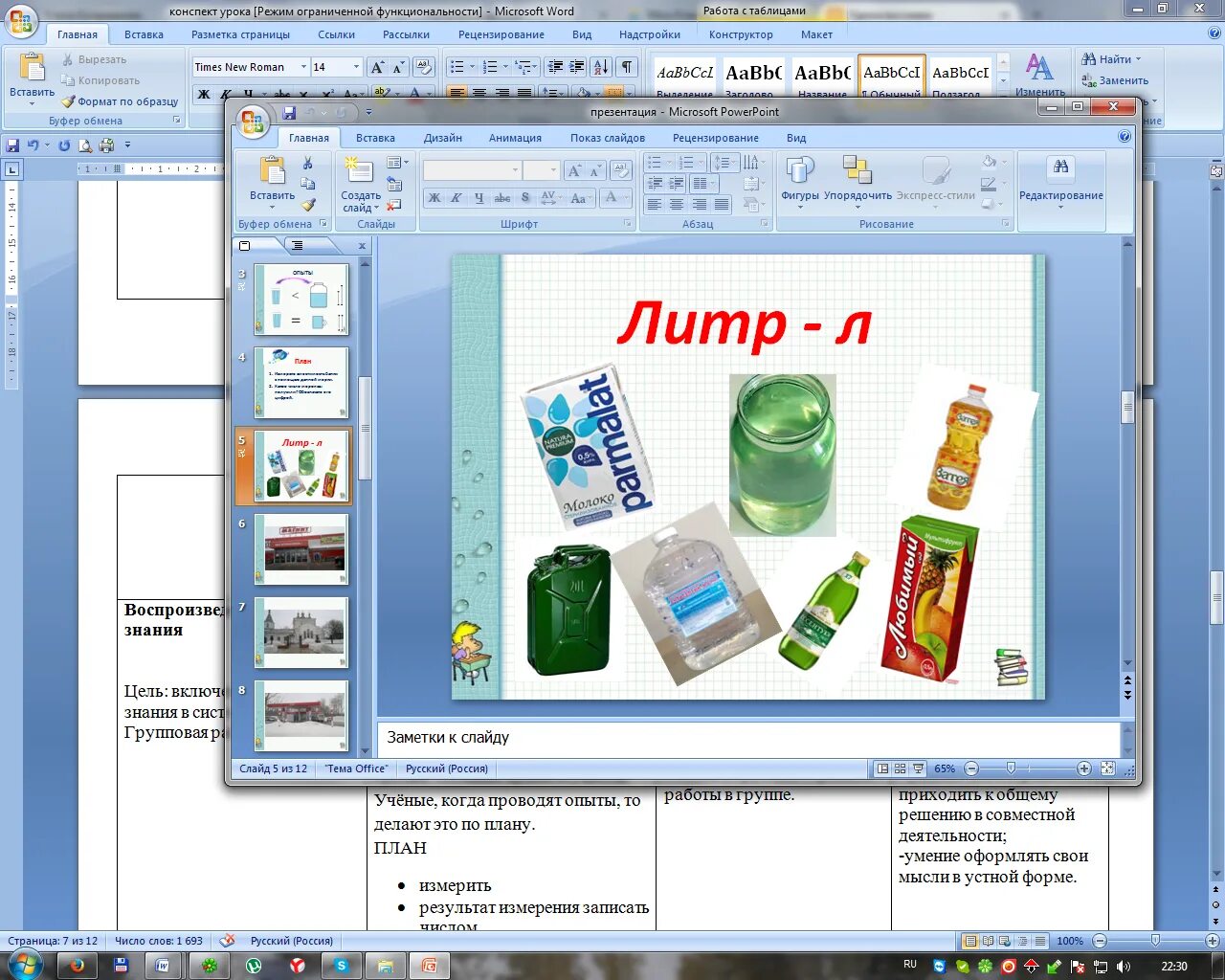The width and height of the screenshot is (1225, 980).
Task: Click Формат по образцу in Word
Action: click(x=120, y=101)
